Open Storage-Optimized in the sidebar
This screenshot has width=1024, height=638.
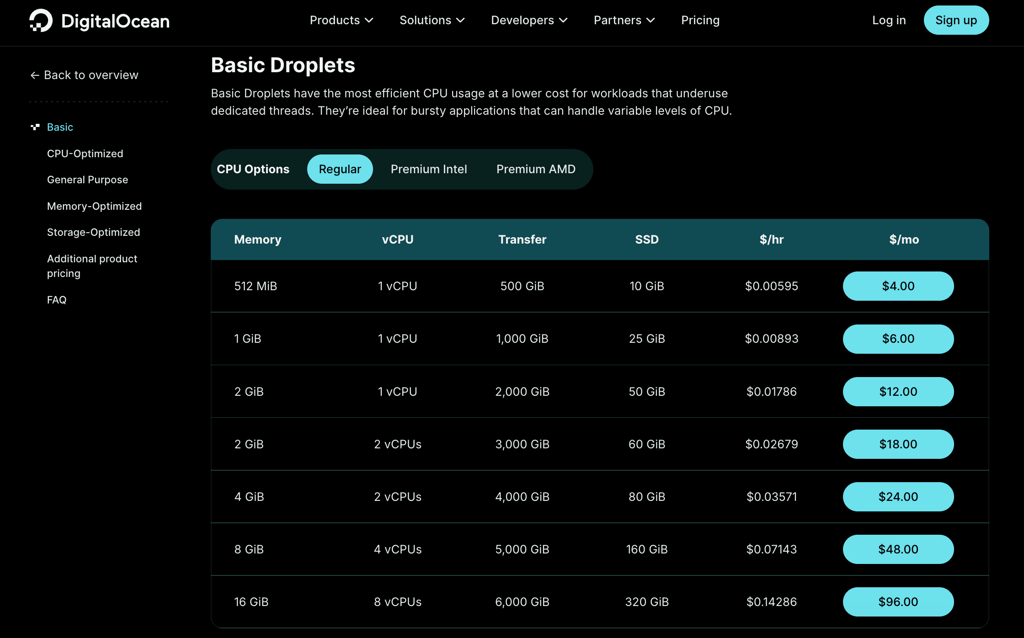pyautogui.click(x=93, y=232)
